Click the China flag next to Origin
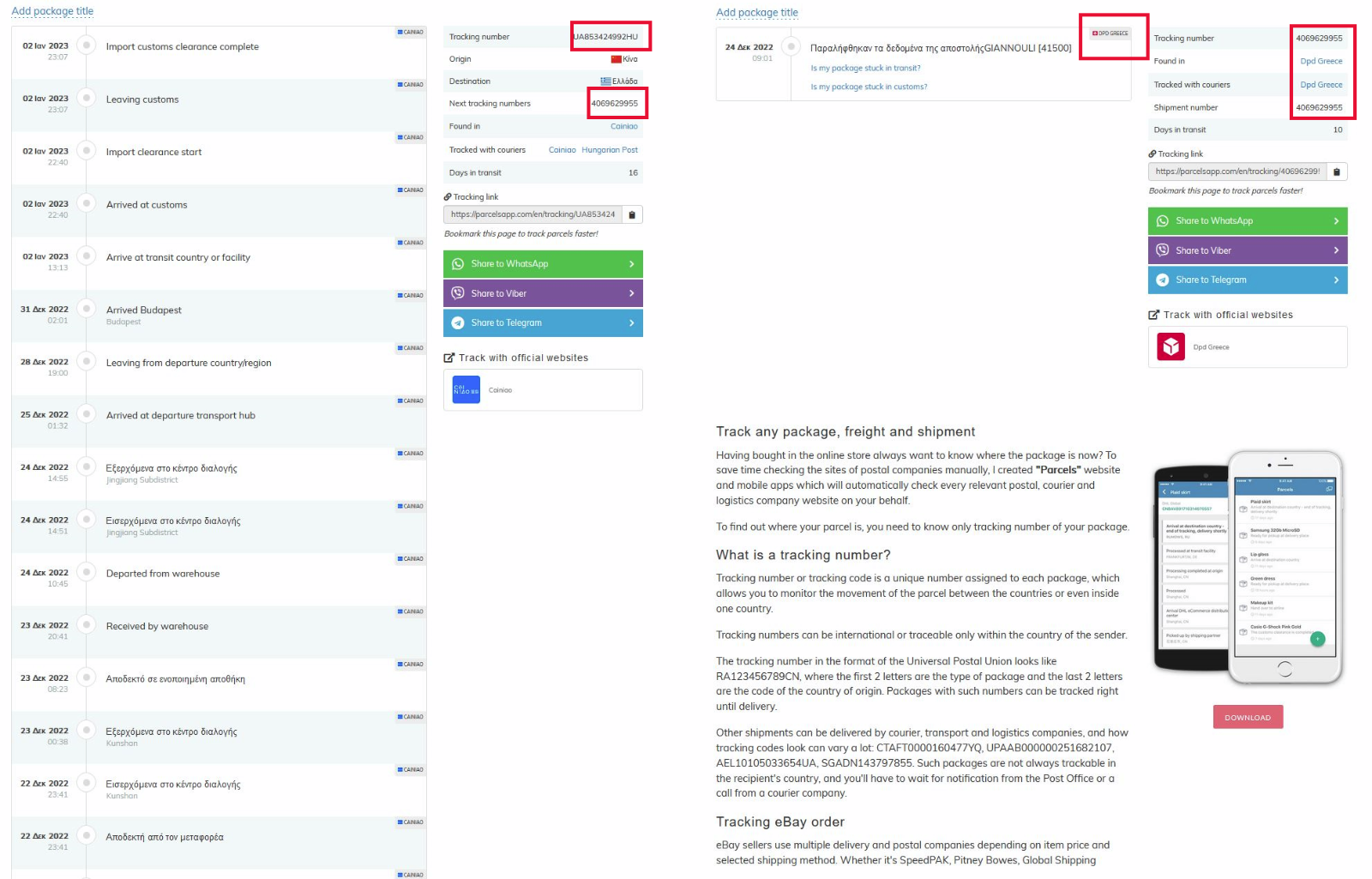 tap(616, 59)
